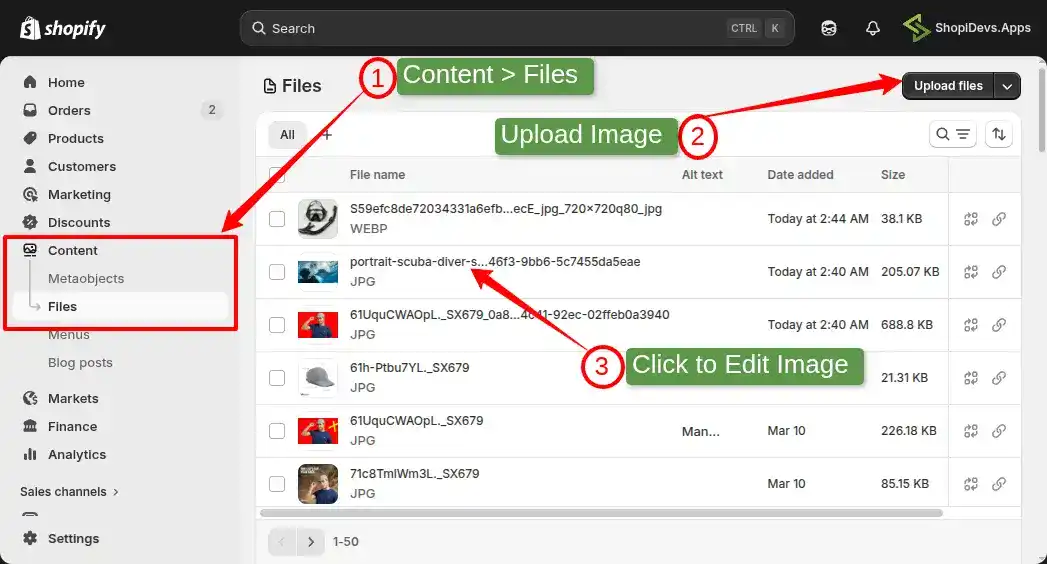The width and height of the screenshot is (1047, 564).
Task: Click the 1-50 pagination label
Action: tap(346, 542)
